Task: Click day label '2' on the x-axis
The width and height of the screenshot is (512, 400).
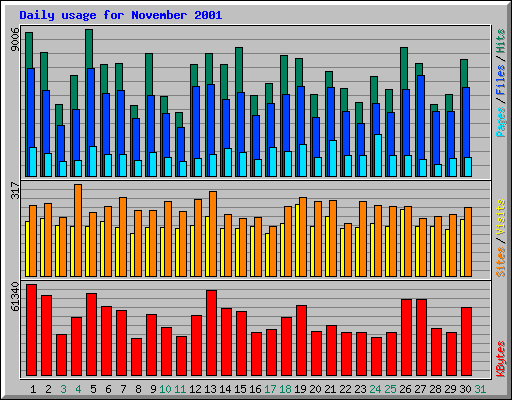Action: (48, 389)
